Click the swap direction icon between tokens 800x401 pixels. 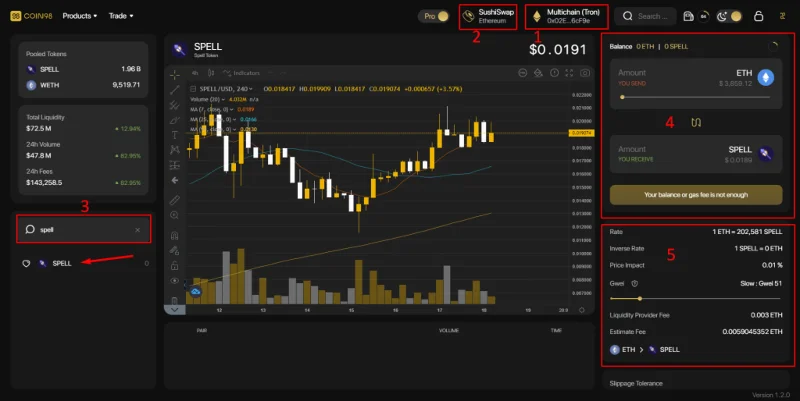[x=696, y=122]
